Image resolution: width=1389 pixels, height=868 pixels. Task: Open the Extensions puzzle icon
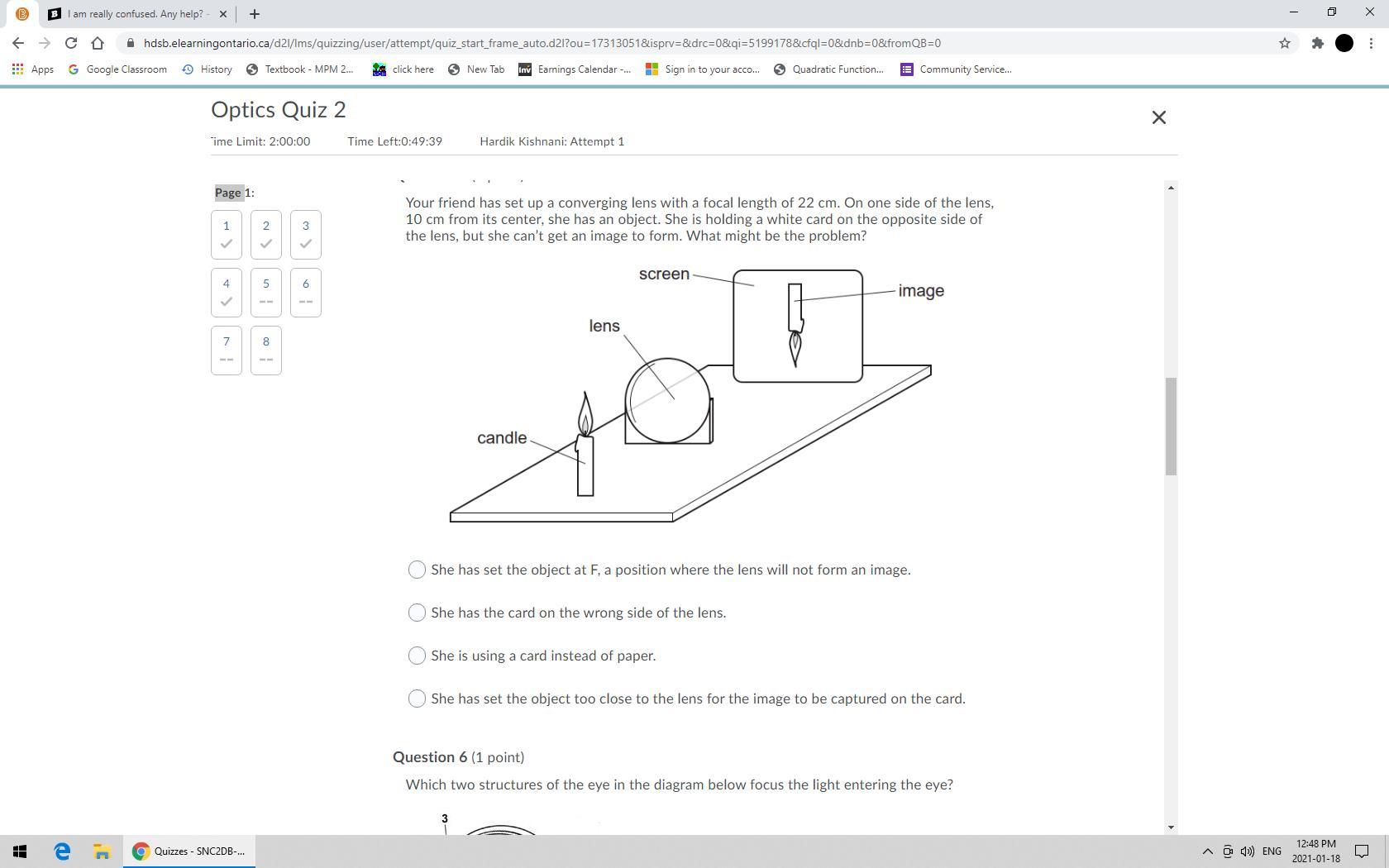[x=1318, y=43]
